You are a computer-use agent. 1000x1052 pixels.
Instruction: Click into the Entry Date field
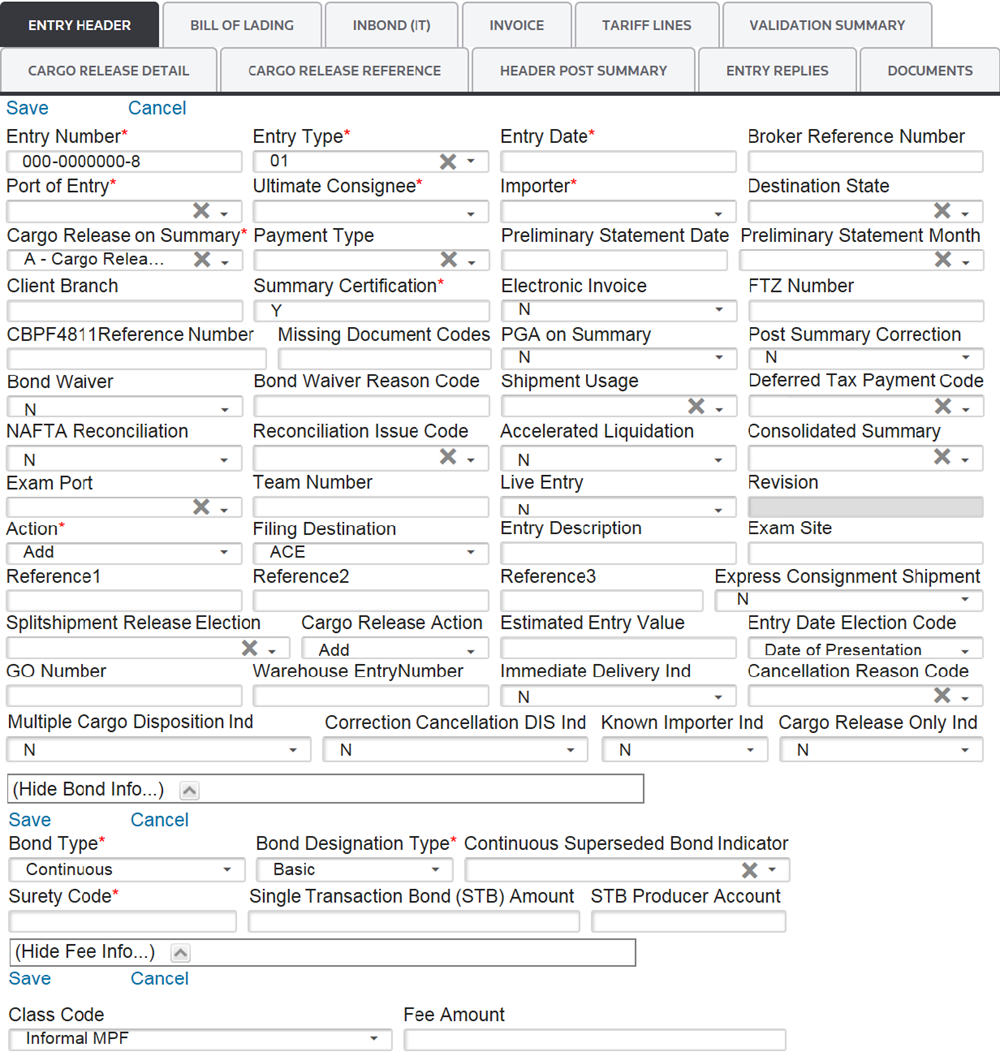[618, 162]
